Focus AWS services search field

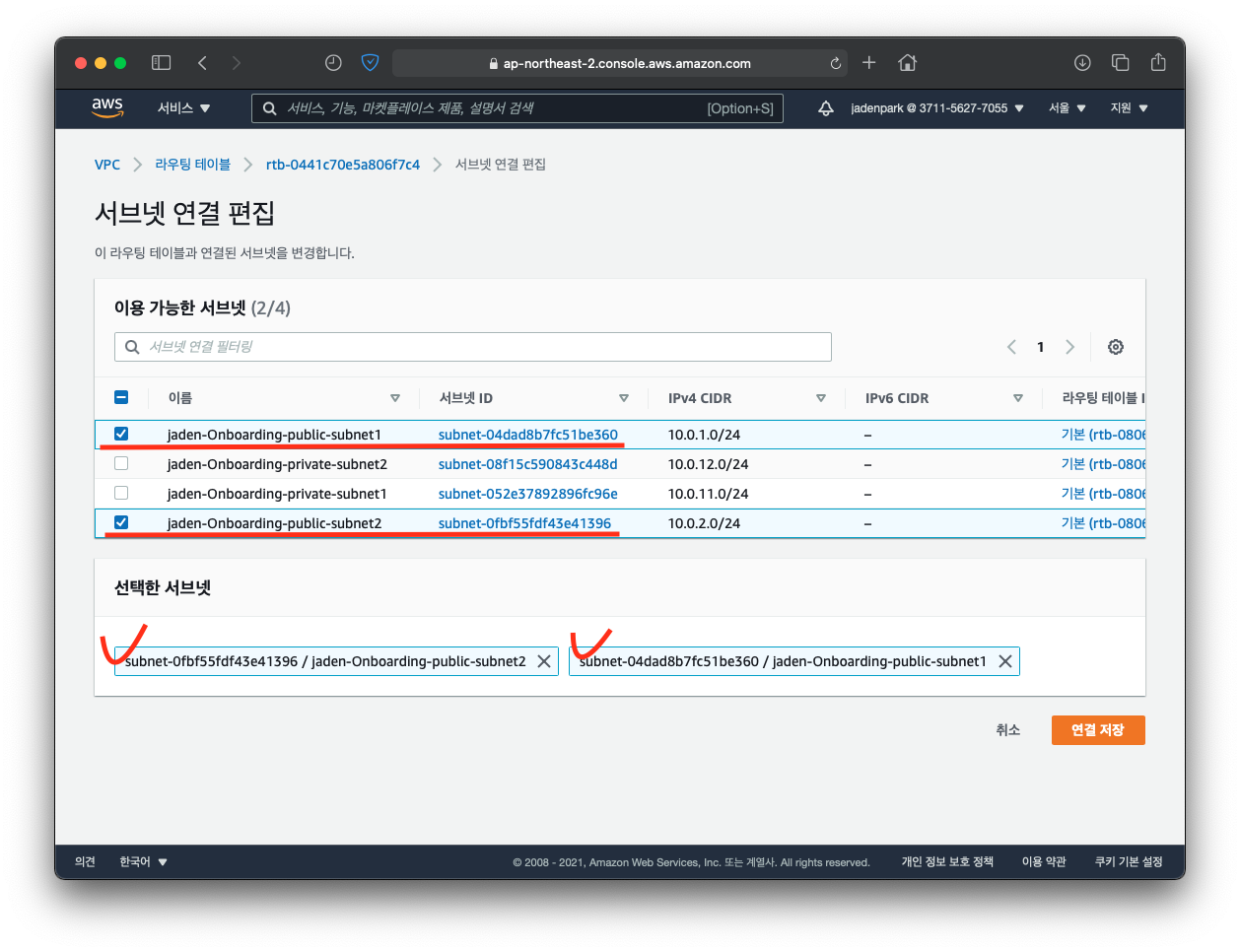point(517,108)
